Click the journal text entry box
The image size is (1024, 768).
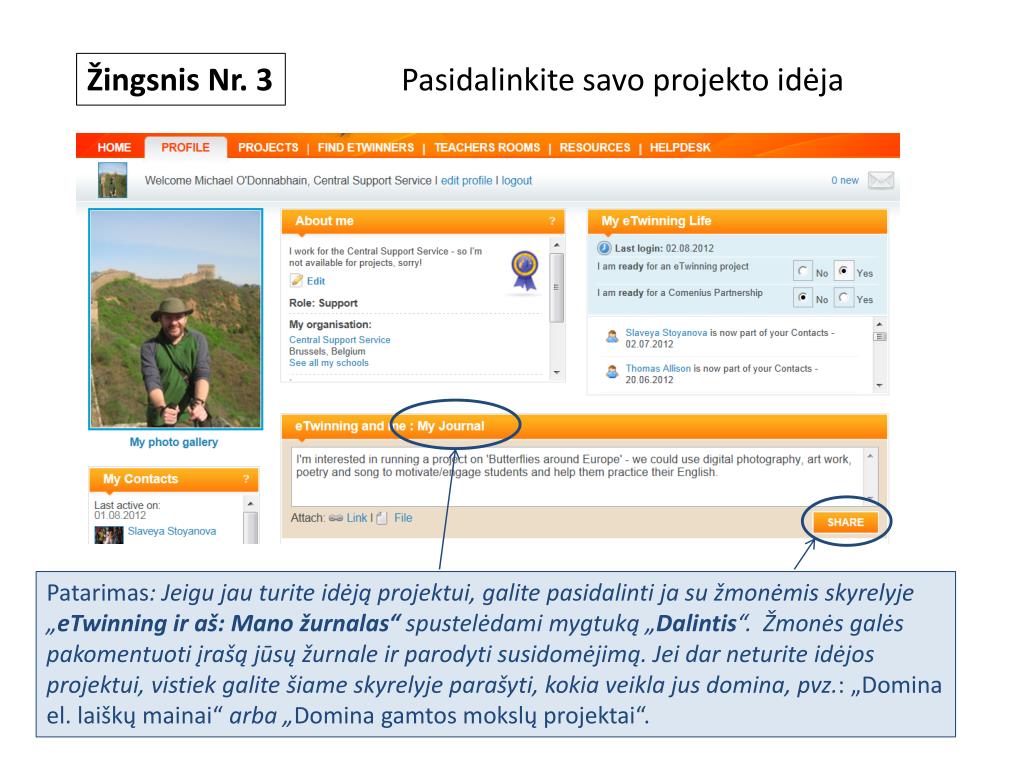[x=578, y=476]
